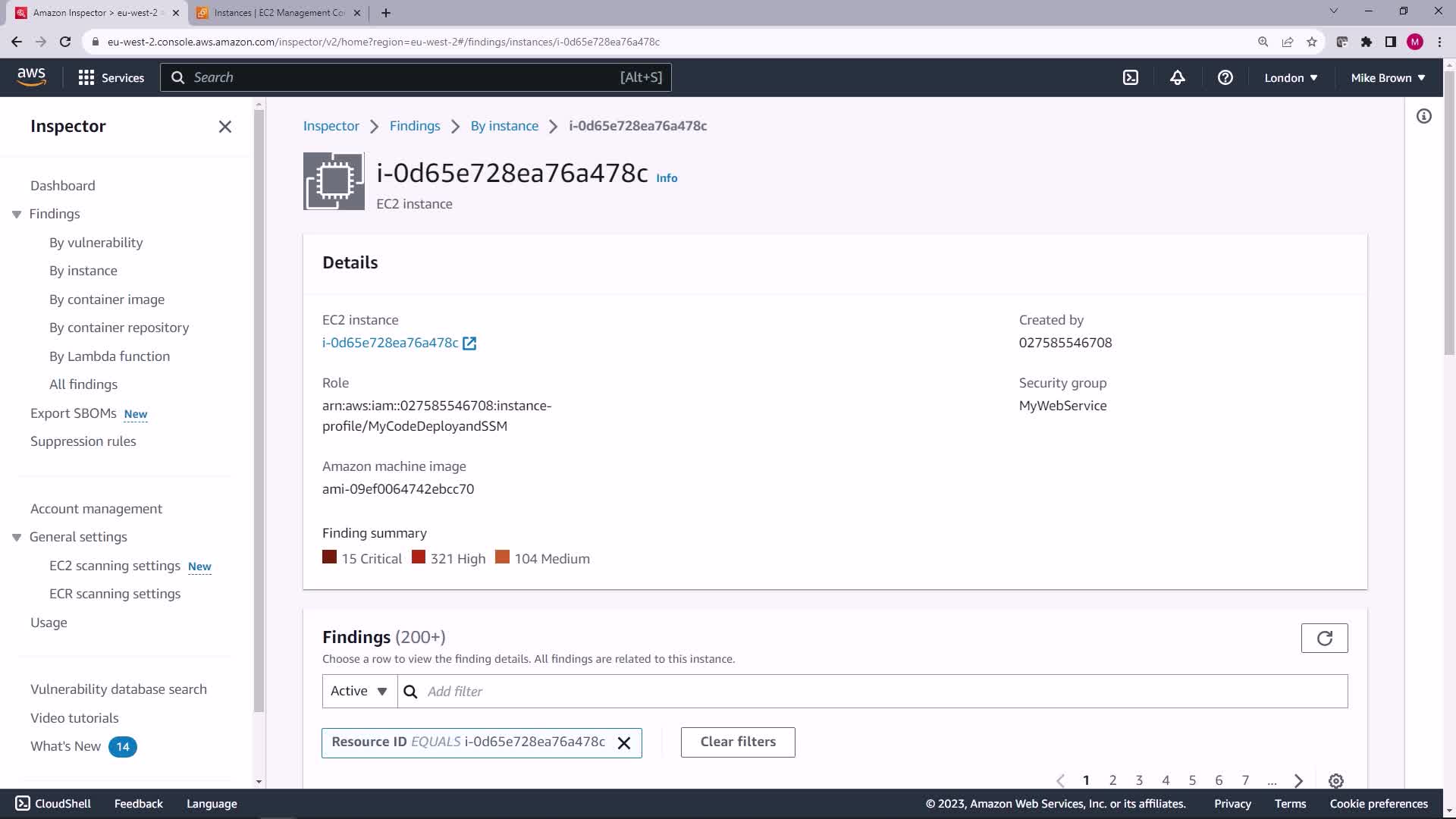
Task: Remove the Resource ID filter chip
Action: pos(624,743)
